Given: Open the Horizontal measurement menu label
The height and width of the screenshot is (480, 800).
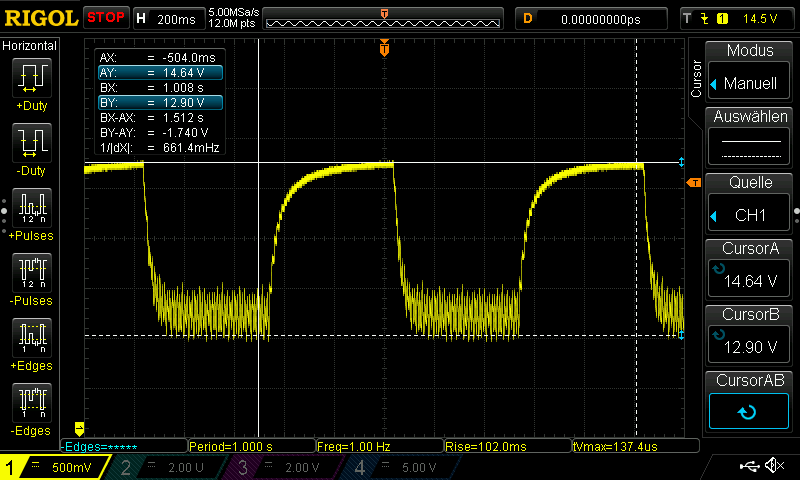Looking at the screenshot, I should (x=30, y=46).
